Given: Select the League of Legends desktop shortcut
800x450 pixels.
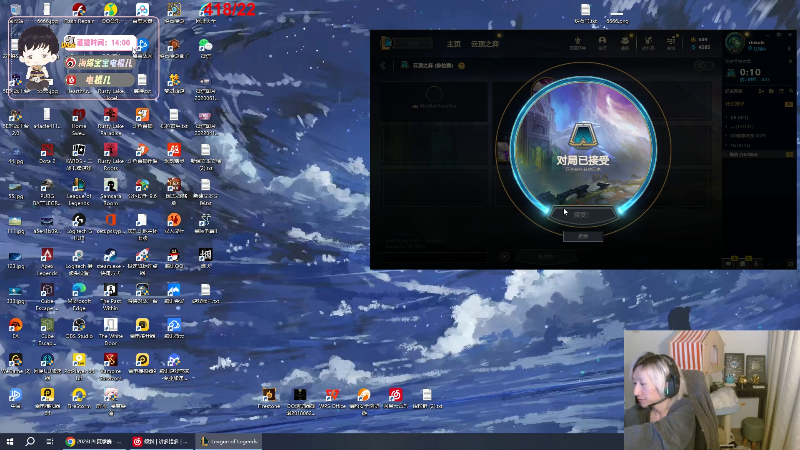Looking at the screenshot, I should (79, 192).
